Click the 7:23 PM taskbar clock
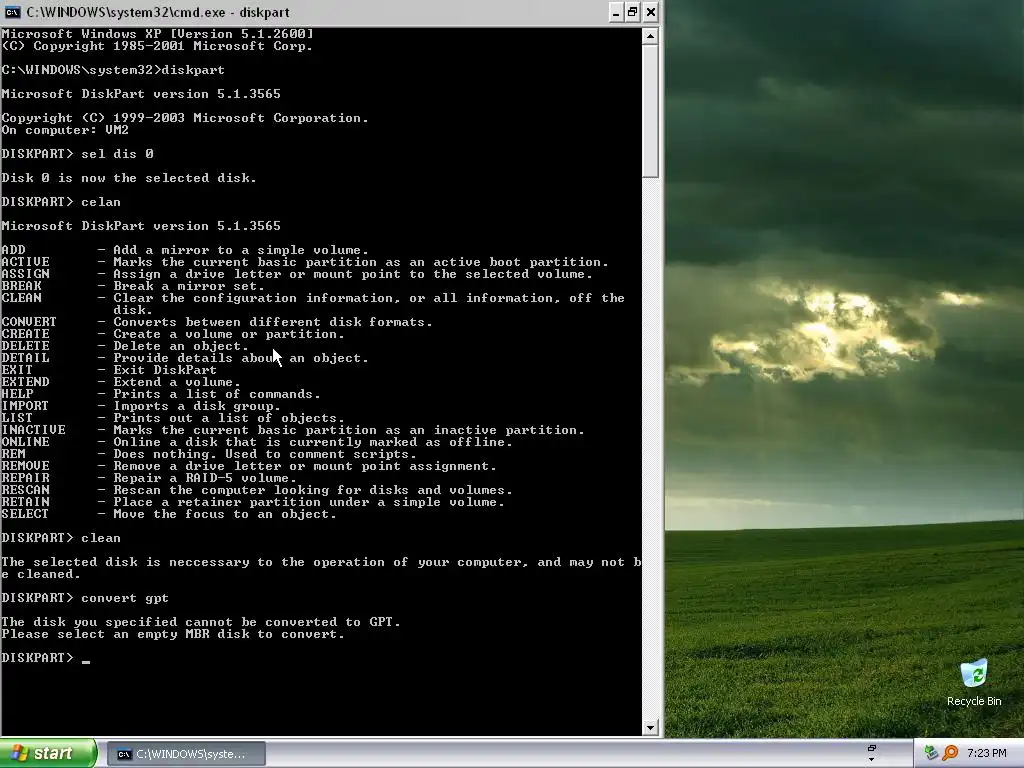The height and width of the screenshot is (768, 1024). coord(986,753)
